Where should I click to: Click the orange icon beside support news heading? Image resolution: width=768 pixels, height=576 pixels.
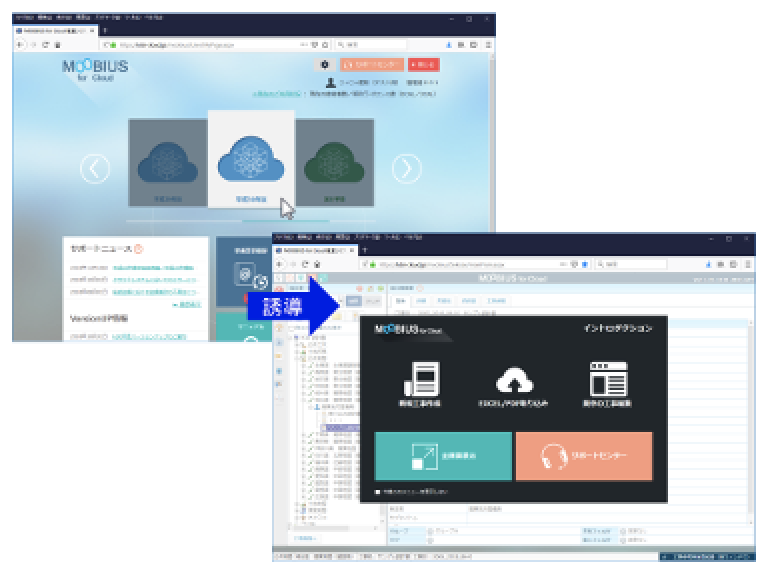coord(139,249)
